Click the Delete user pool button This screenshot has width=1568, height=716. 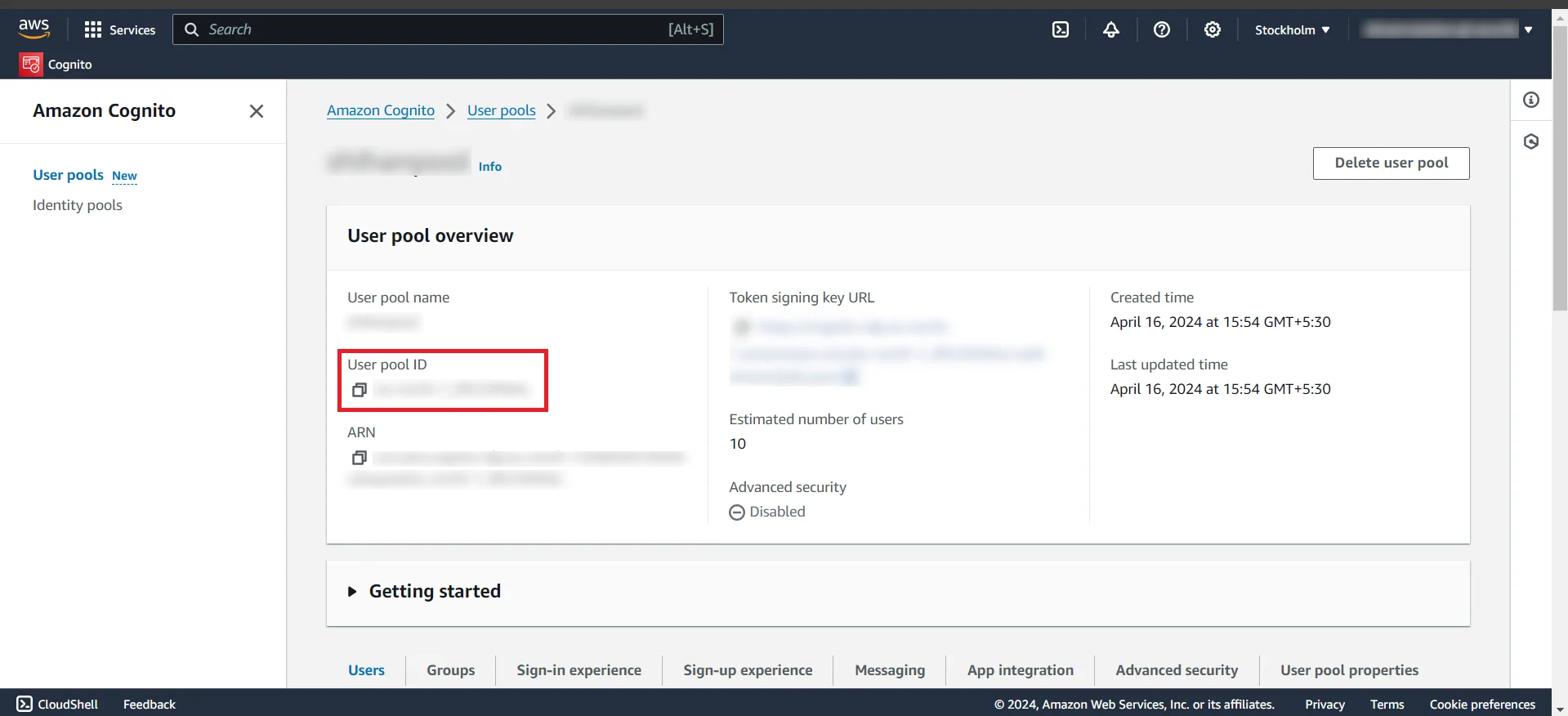(1391, 163)
